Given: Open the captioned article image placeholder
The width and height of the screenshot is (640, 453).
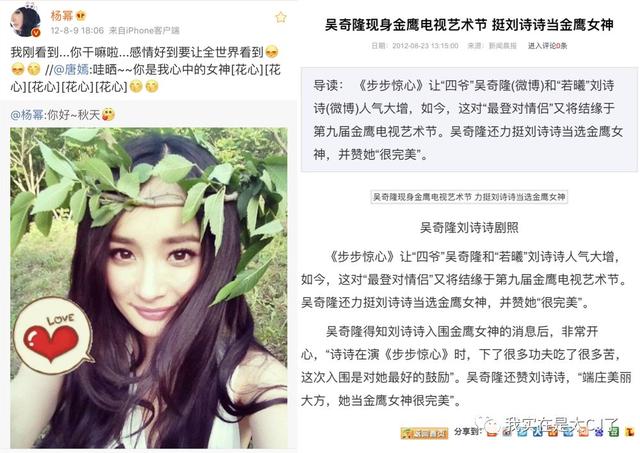Looking at the screenshot, I should (x=469, y=197).
